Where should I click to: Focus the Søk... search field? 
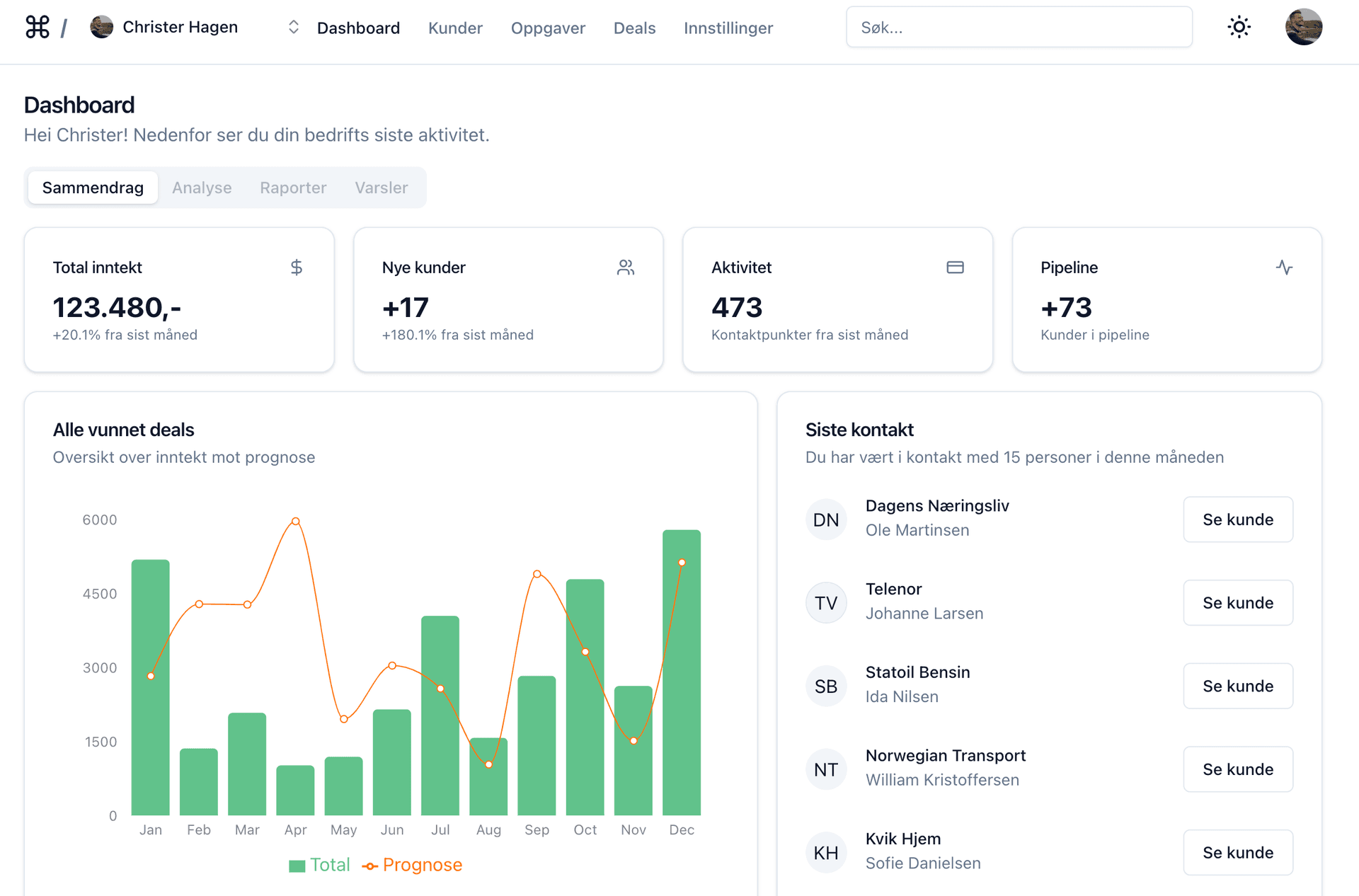point(1019,28)
